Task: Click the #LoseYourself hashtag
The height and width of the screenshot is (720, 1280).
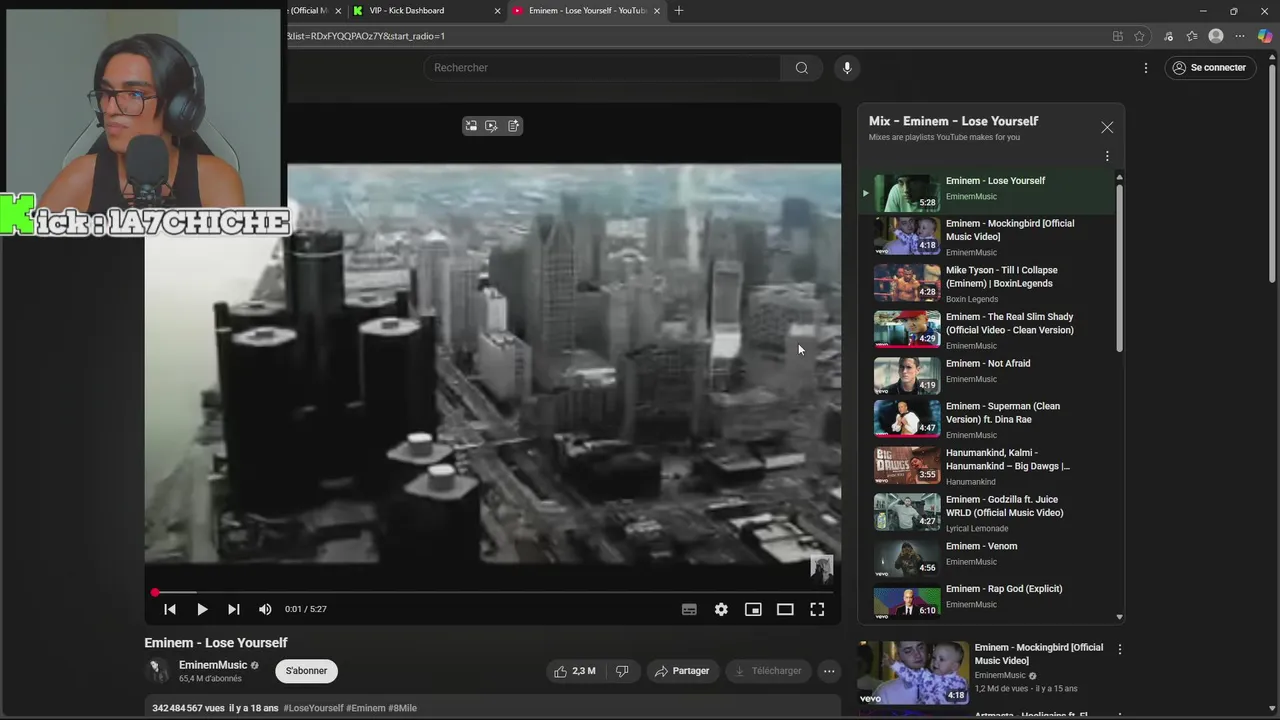Action: tap(313, 708)
